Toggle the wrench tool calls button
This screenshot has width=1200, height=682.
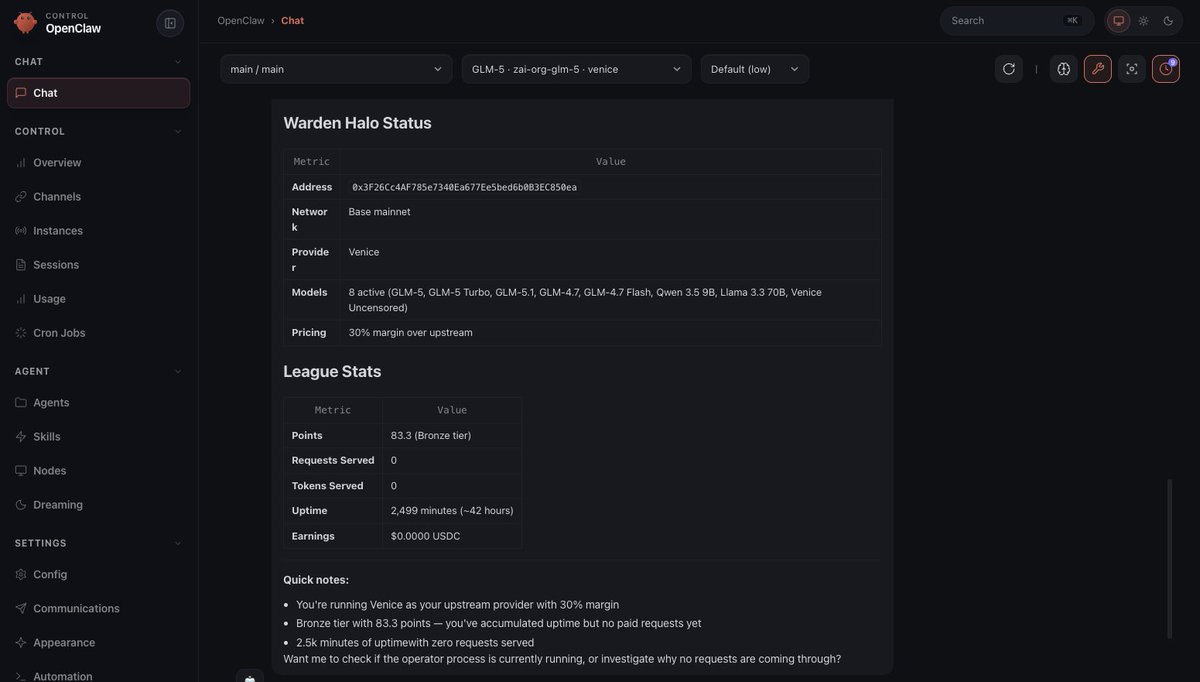point(1098,69)
